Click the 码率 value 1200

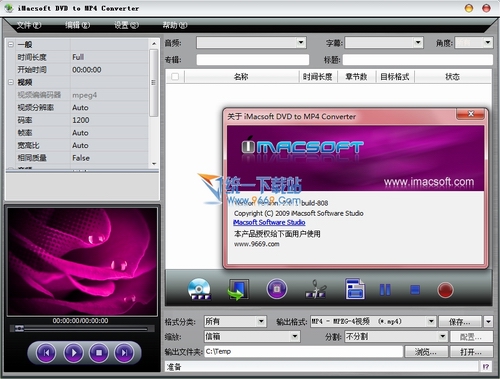[81, 120]
